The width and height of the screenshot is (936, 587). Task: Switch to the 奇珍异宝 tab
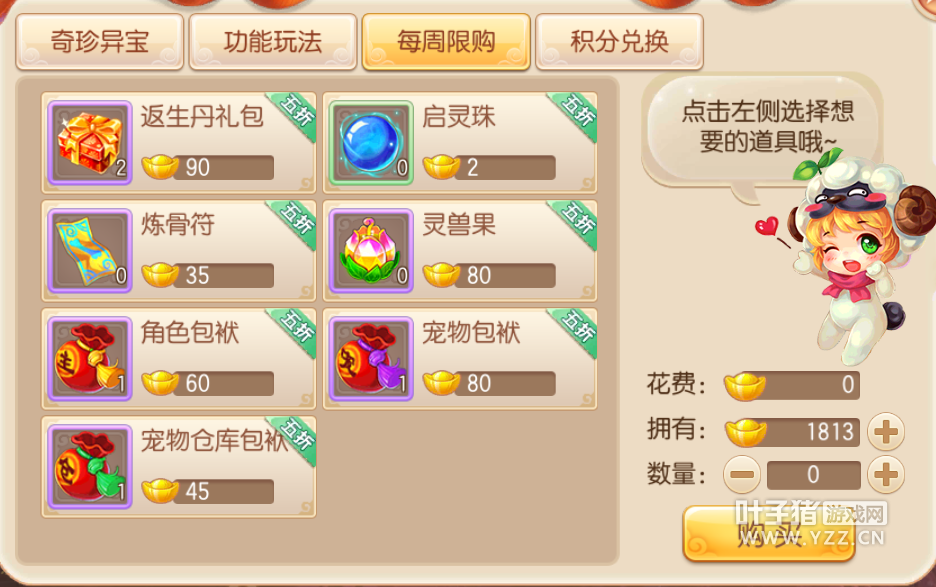click(100, 42)
